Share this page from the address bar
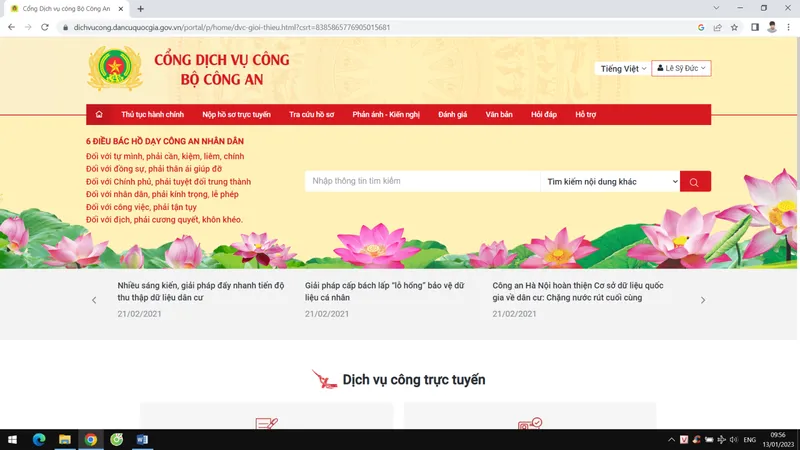Screen dimensions: 800x450 (x=717, y=28)
